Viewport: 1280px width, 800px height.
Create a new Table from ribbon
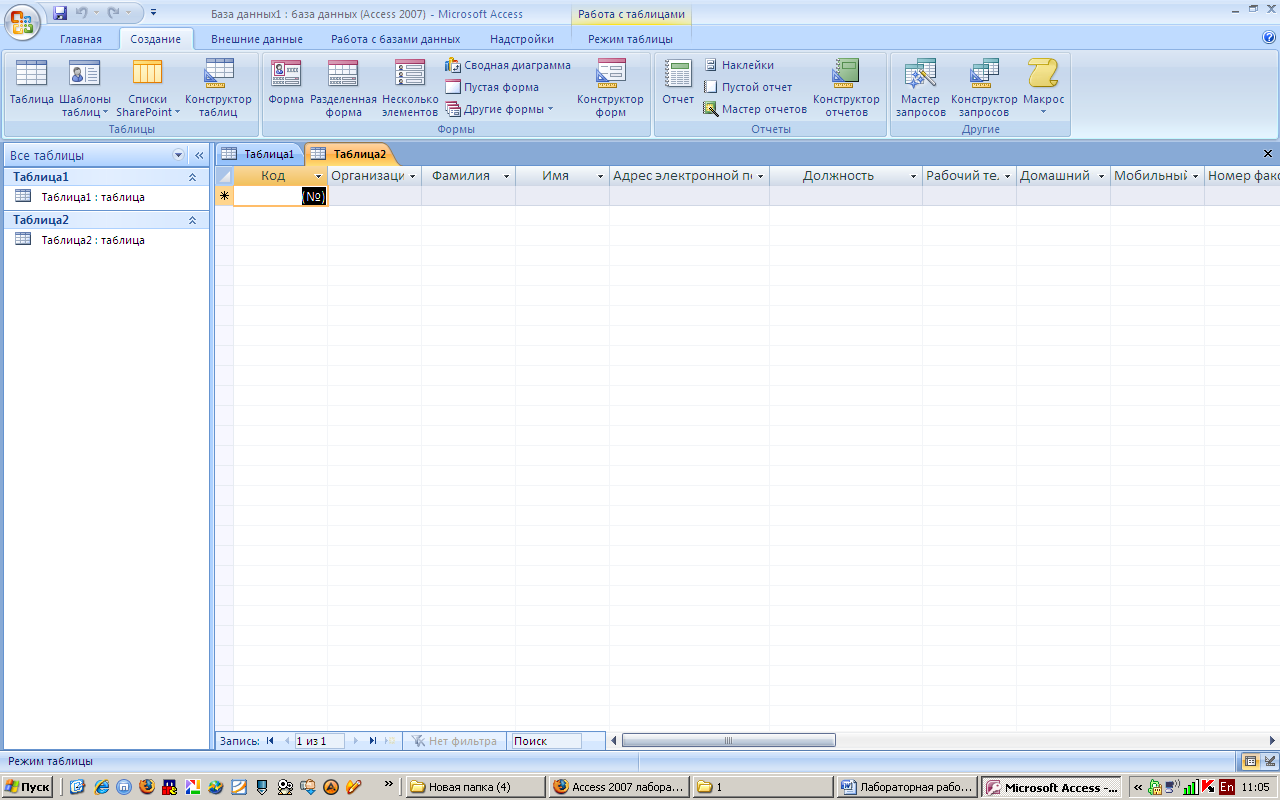tap(31, 83)
